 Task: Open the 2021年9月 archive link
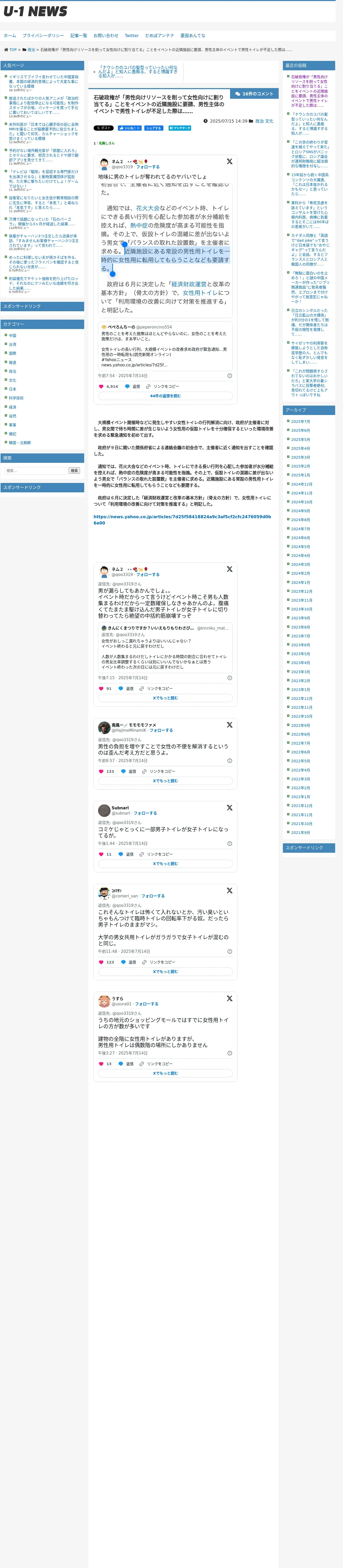click(300, 833)
